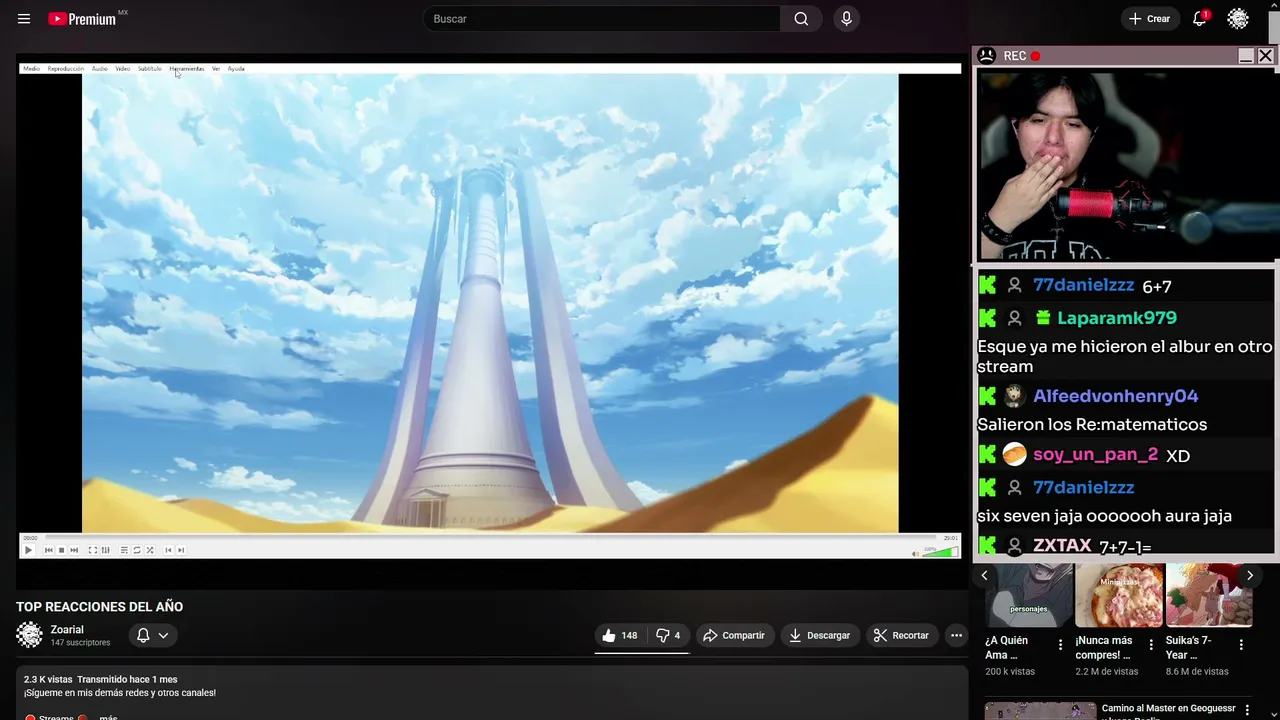The height and width of the screenshot is (720, 1280).
Task: Seek on the VLC progress bar
Action: pyautogui.click(x=490, y=538)
